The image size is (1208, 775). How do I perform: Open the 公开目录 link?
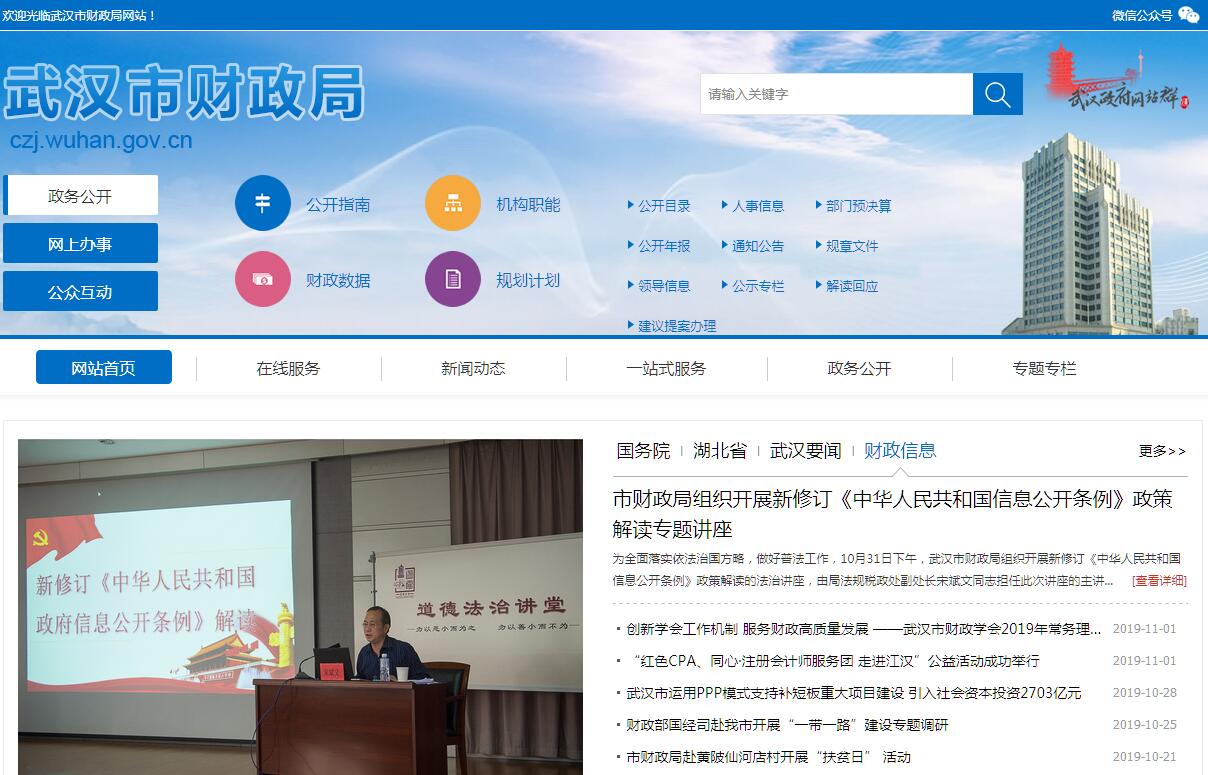(664, 206)
